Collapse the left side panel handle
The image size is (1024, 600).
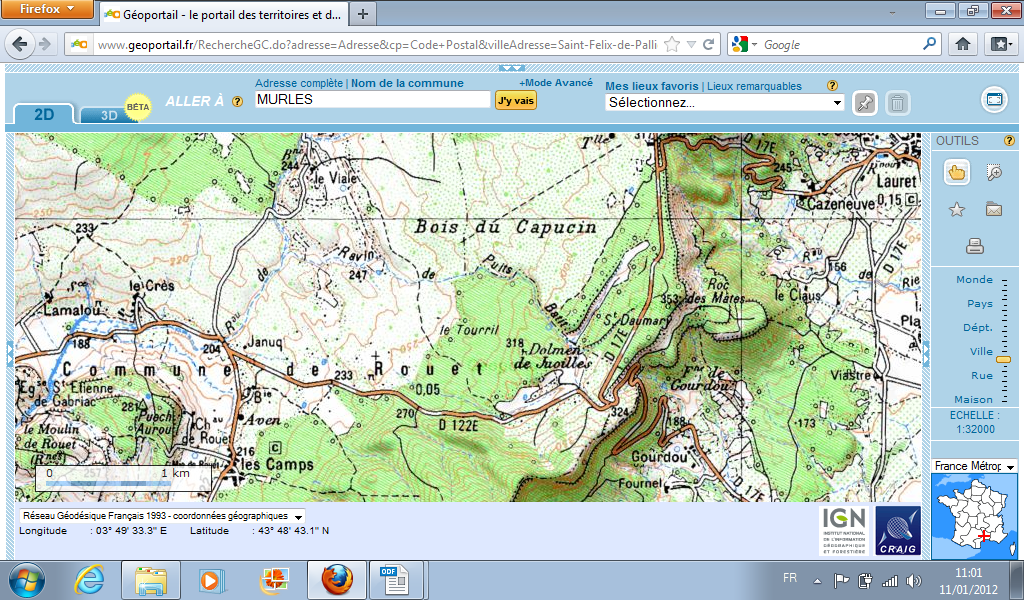9,352
